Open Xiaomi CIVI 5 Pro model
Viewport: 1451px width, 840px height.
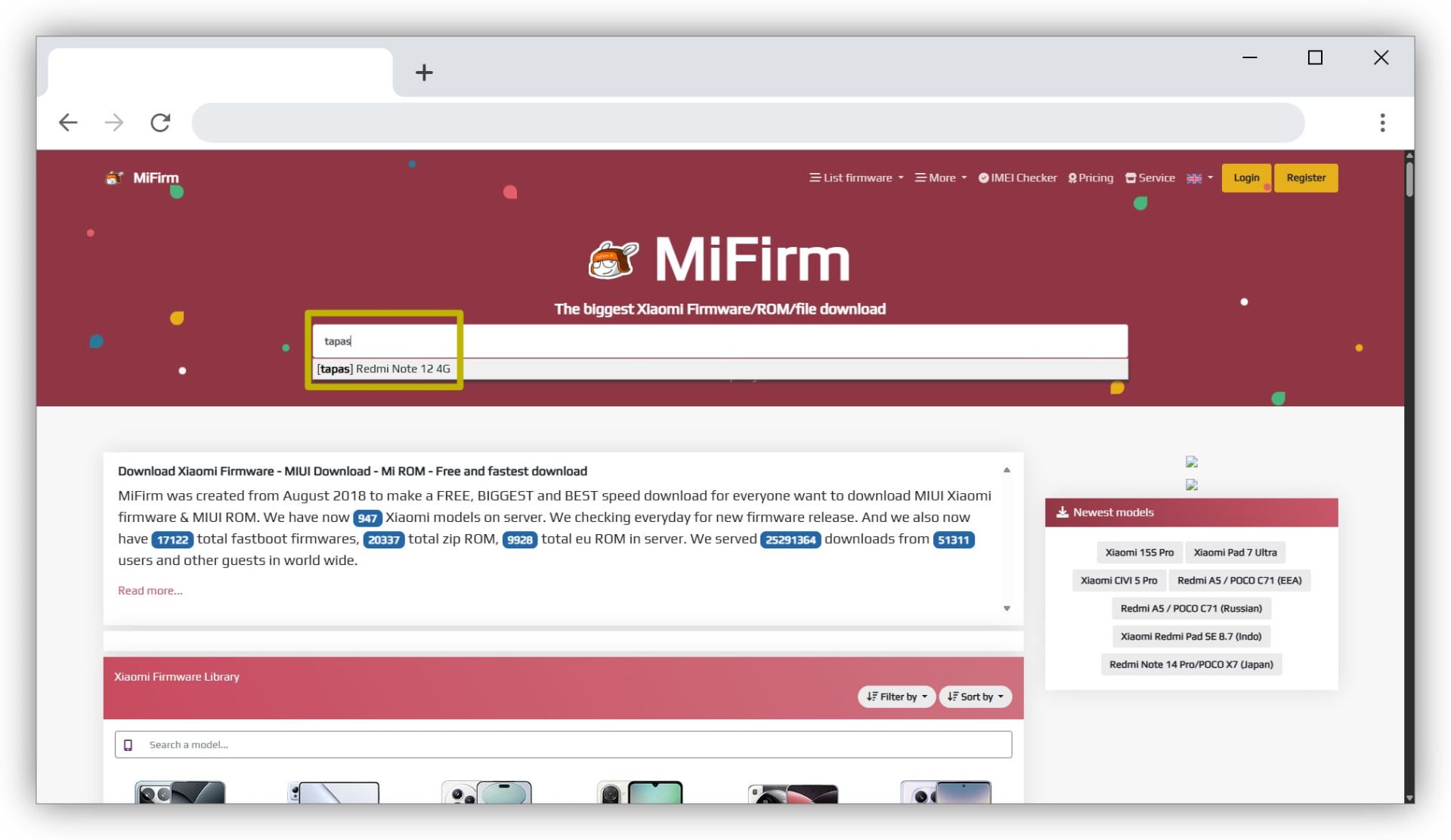1118,580
